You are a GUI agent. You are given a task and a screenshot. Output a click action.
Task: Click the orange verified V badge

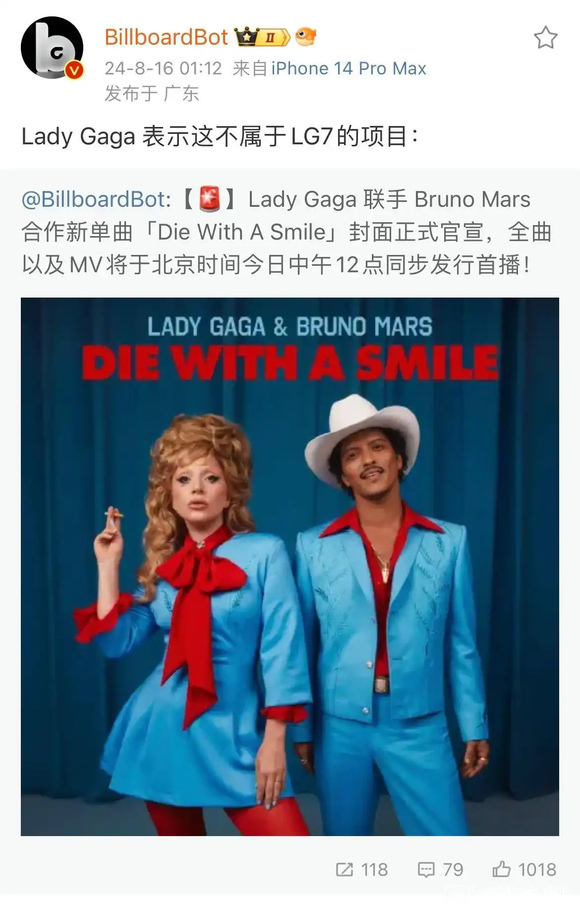[x=74, y=70]
